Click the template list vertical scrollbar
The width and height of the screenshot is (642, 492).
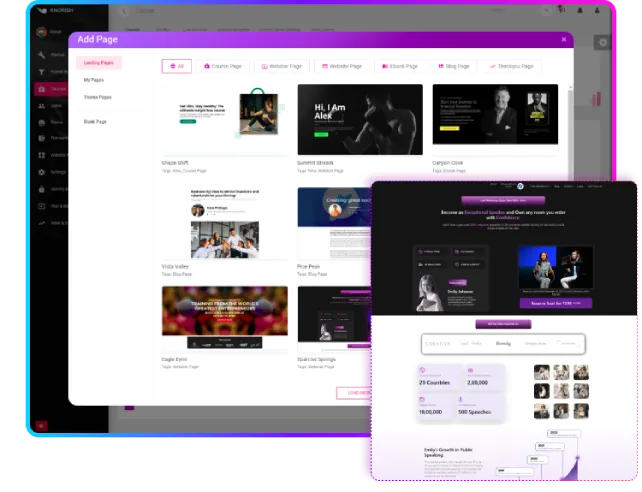tap(570, 135)
